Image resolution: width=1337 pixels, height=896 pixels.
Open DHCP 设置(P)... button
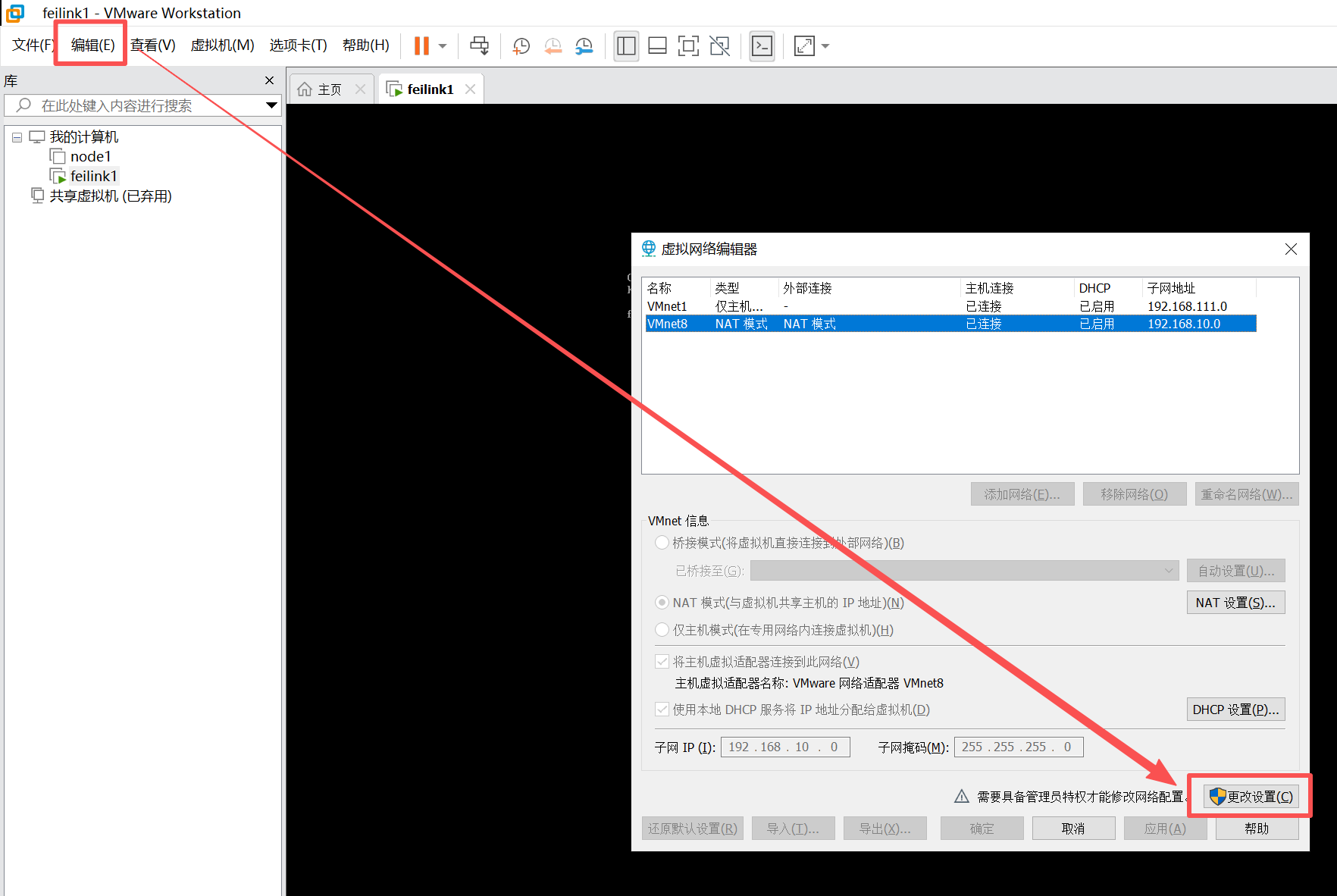point(1236,710)
